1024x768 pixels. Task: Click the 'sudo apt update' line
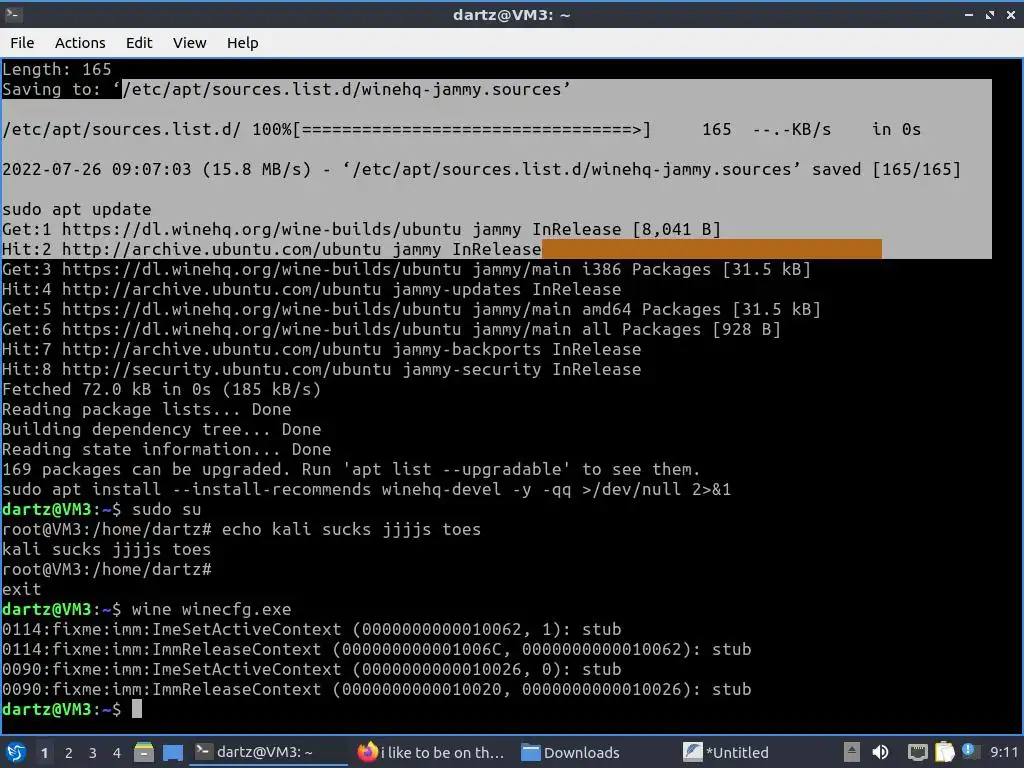click(x=76, y=210)
